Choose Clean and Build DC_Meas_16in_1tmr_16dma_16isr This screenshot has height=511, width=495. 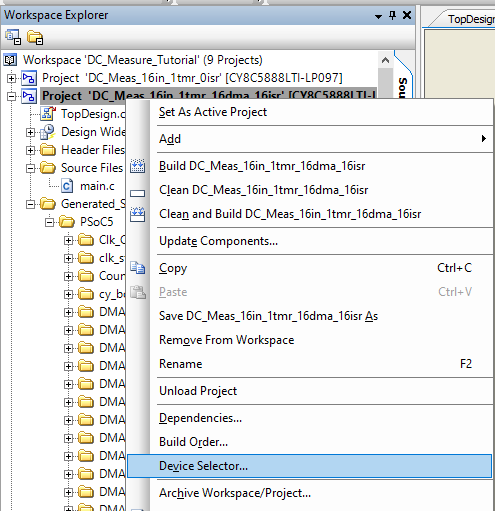[x=310, y=214]
